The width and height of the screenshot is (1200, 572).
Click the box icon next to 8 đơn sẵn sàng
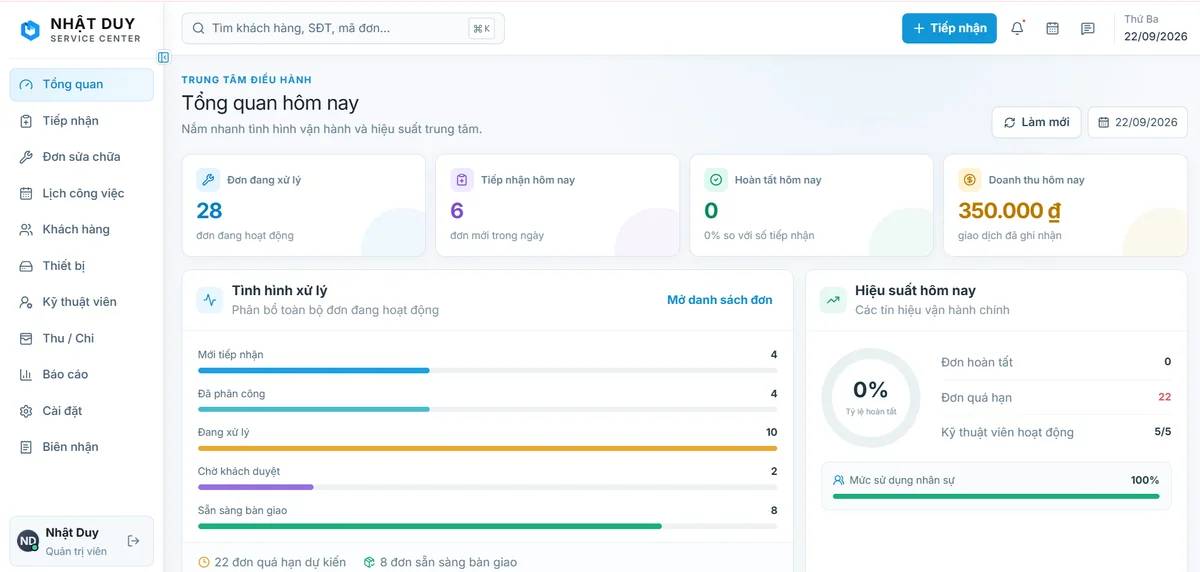coord(369,562)
